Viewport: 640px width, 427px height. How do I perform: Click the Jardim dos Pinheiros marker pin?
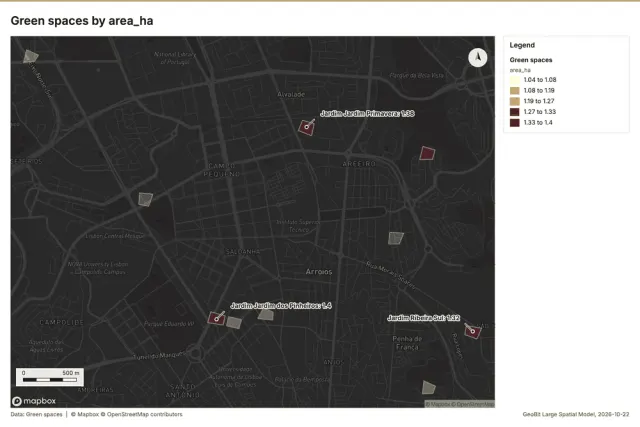(x=217, y=319)
